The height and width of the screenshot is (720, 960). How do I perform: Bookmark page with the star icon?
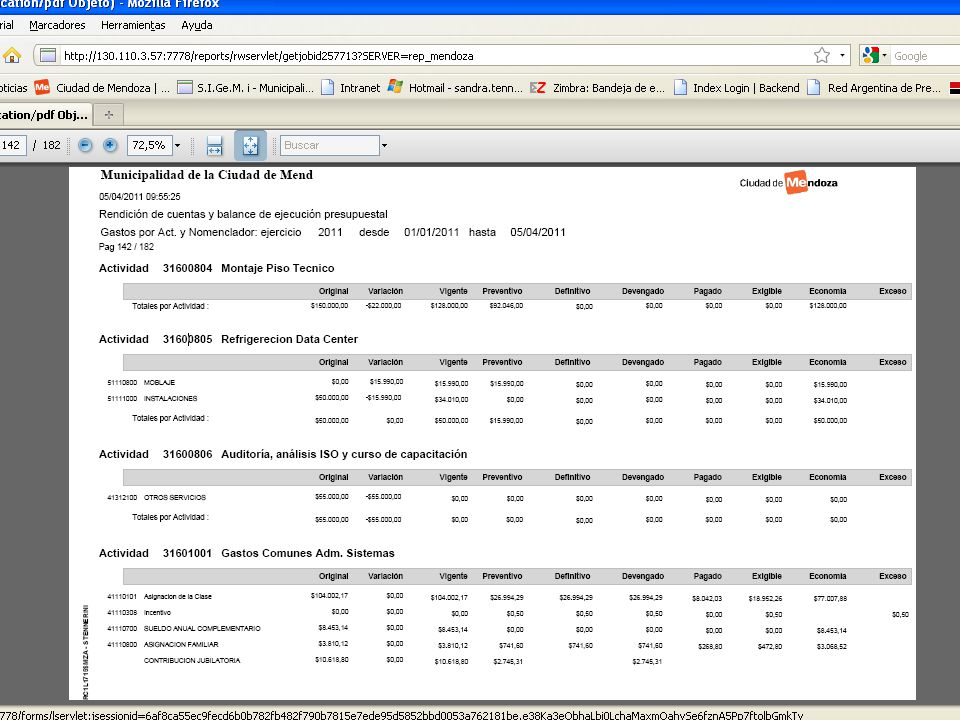click(x=822, y=56)
